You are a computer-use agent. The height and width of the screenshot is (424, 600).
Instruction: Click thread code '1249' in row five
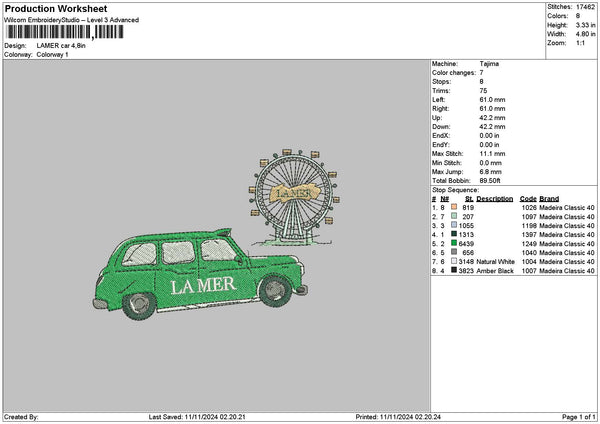(529, 244)
